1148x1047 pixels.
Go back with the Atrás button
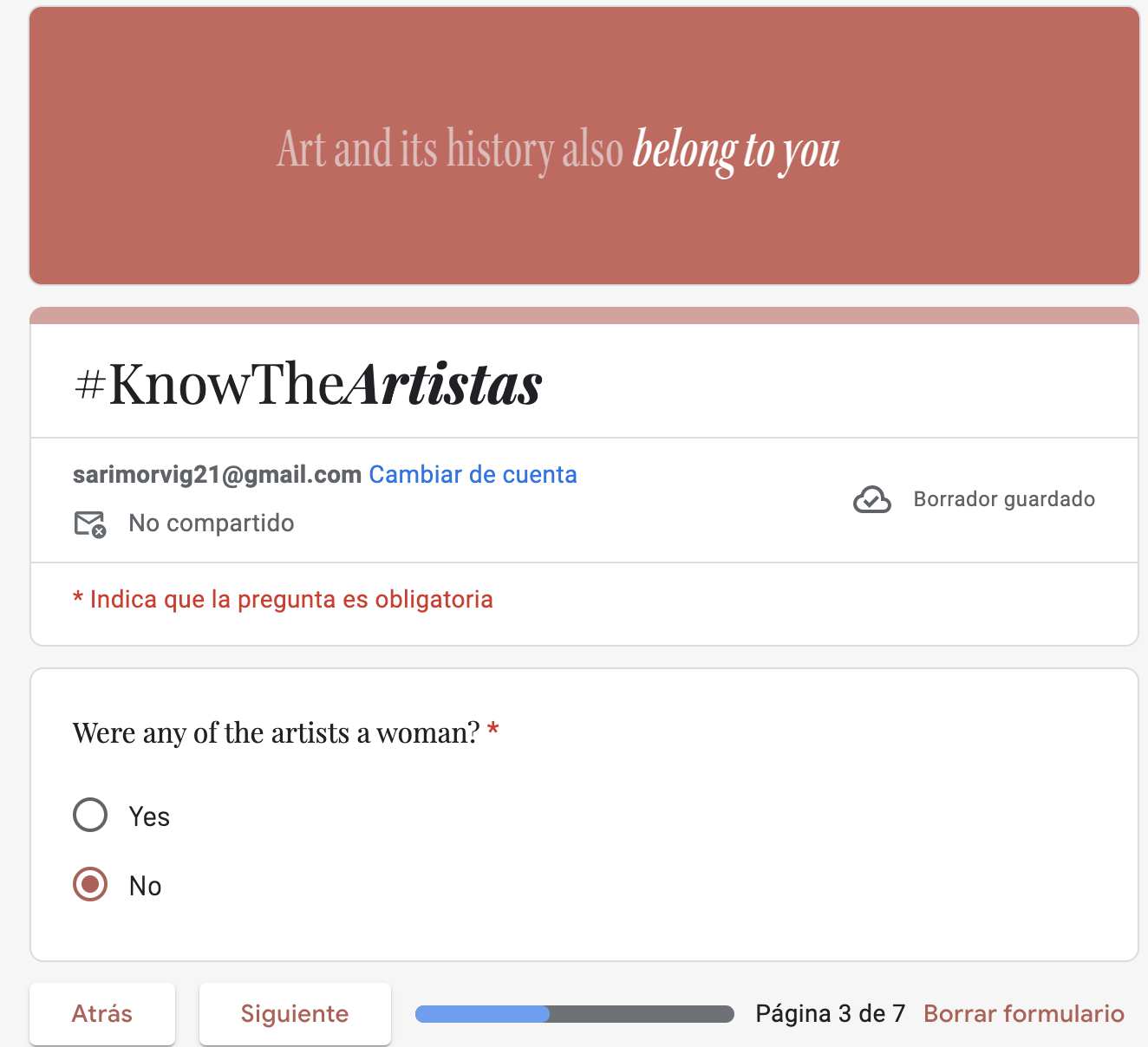102,1013
